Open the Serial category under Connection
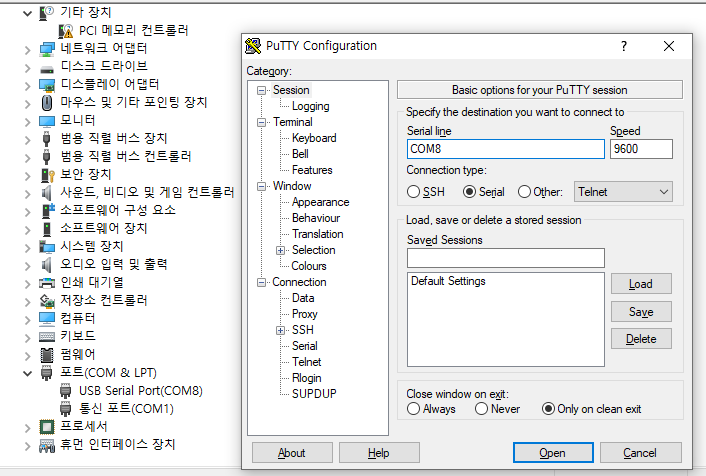This screenshot has height=476, width=706. coord(304,346)
